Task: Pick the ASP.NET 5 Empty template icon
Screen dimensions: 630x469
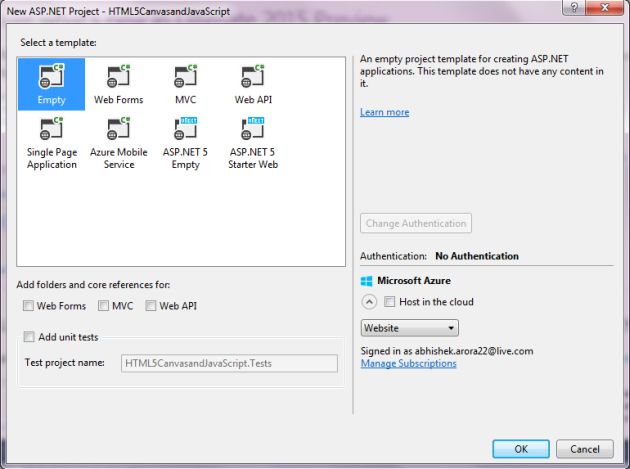Action: click(186, 128)
